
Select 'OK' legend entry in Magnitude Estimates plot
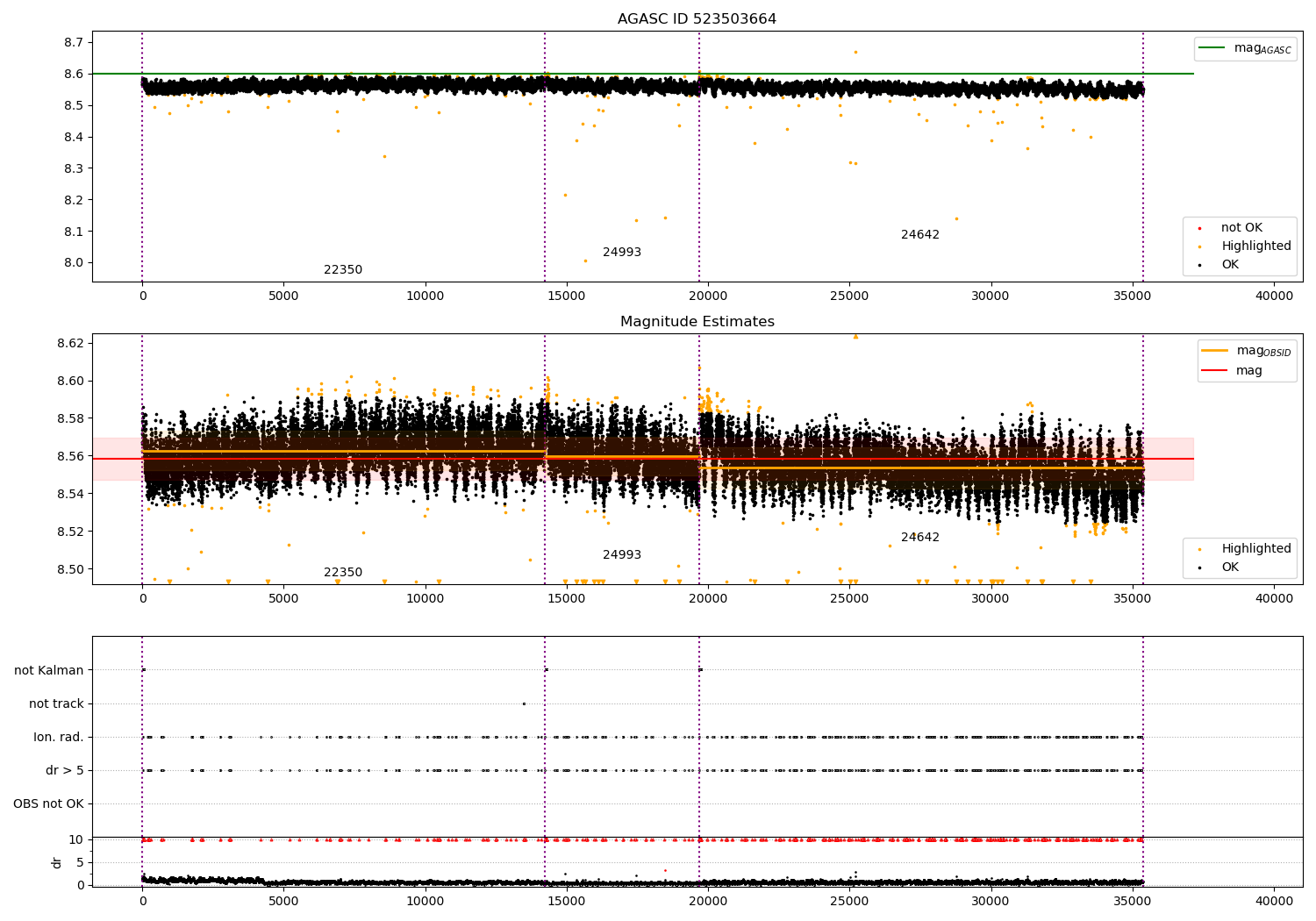pos(1230,567)
